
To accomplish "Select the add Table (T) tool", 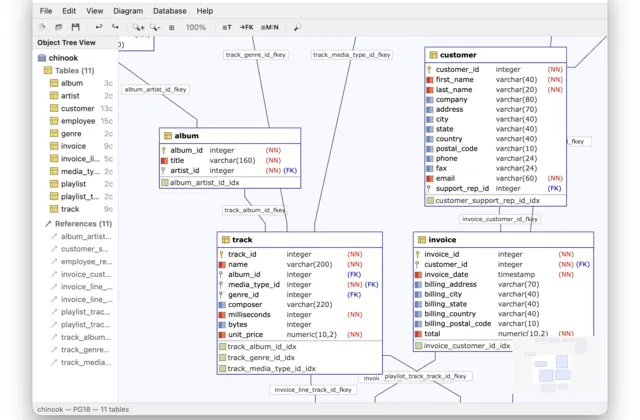I will pos(227,27).
